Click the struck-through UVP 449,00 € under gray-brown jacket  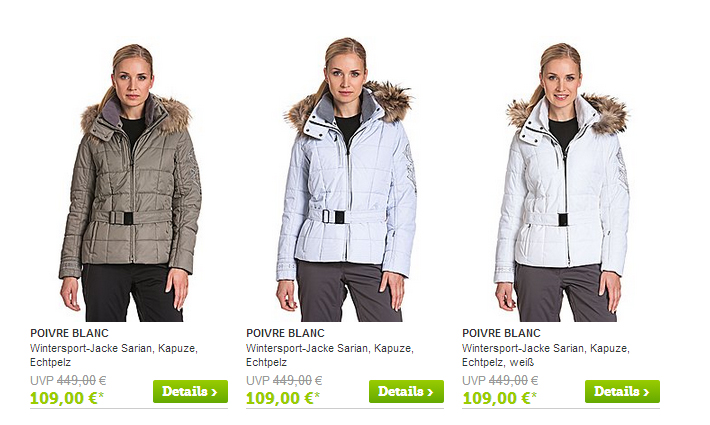point(68,381)
